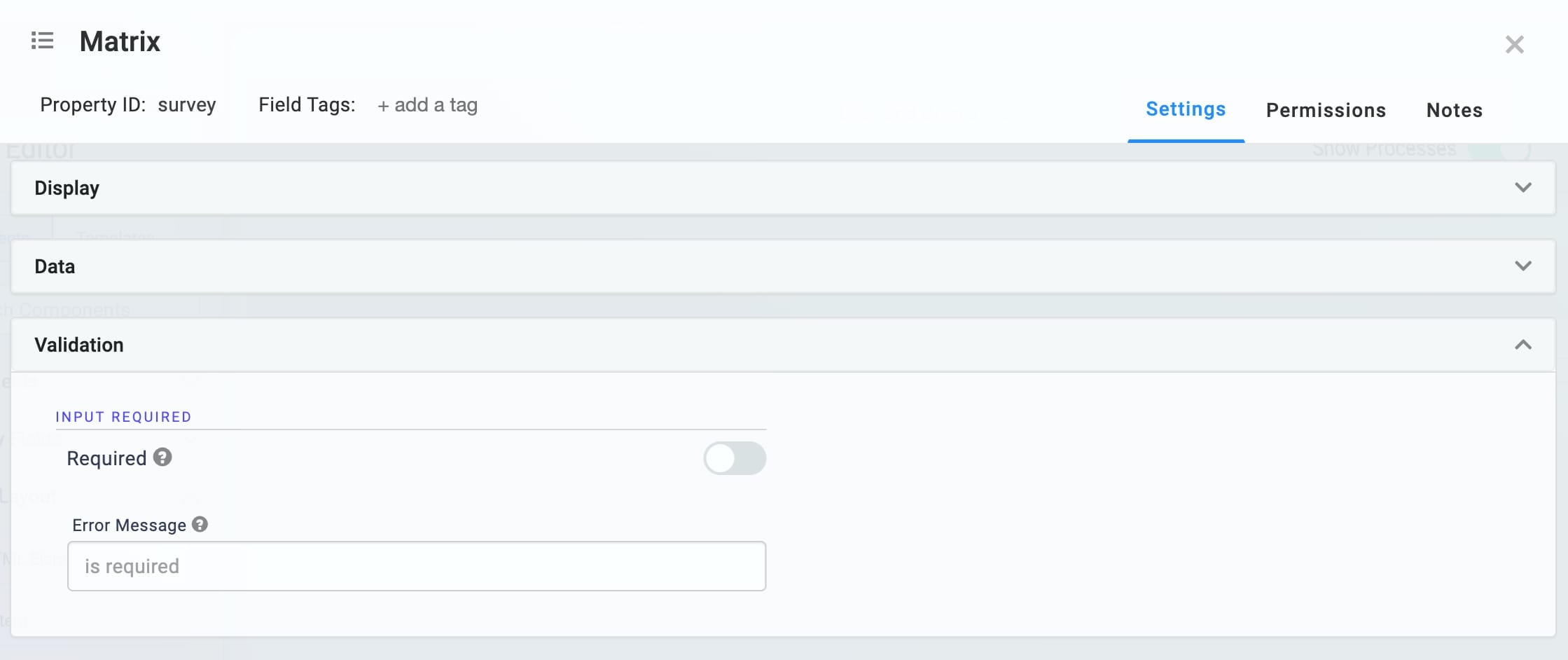Open the Notes tab

tap(1455, 110)
